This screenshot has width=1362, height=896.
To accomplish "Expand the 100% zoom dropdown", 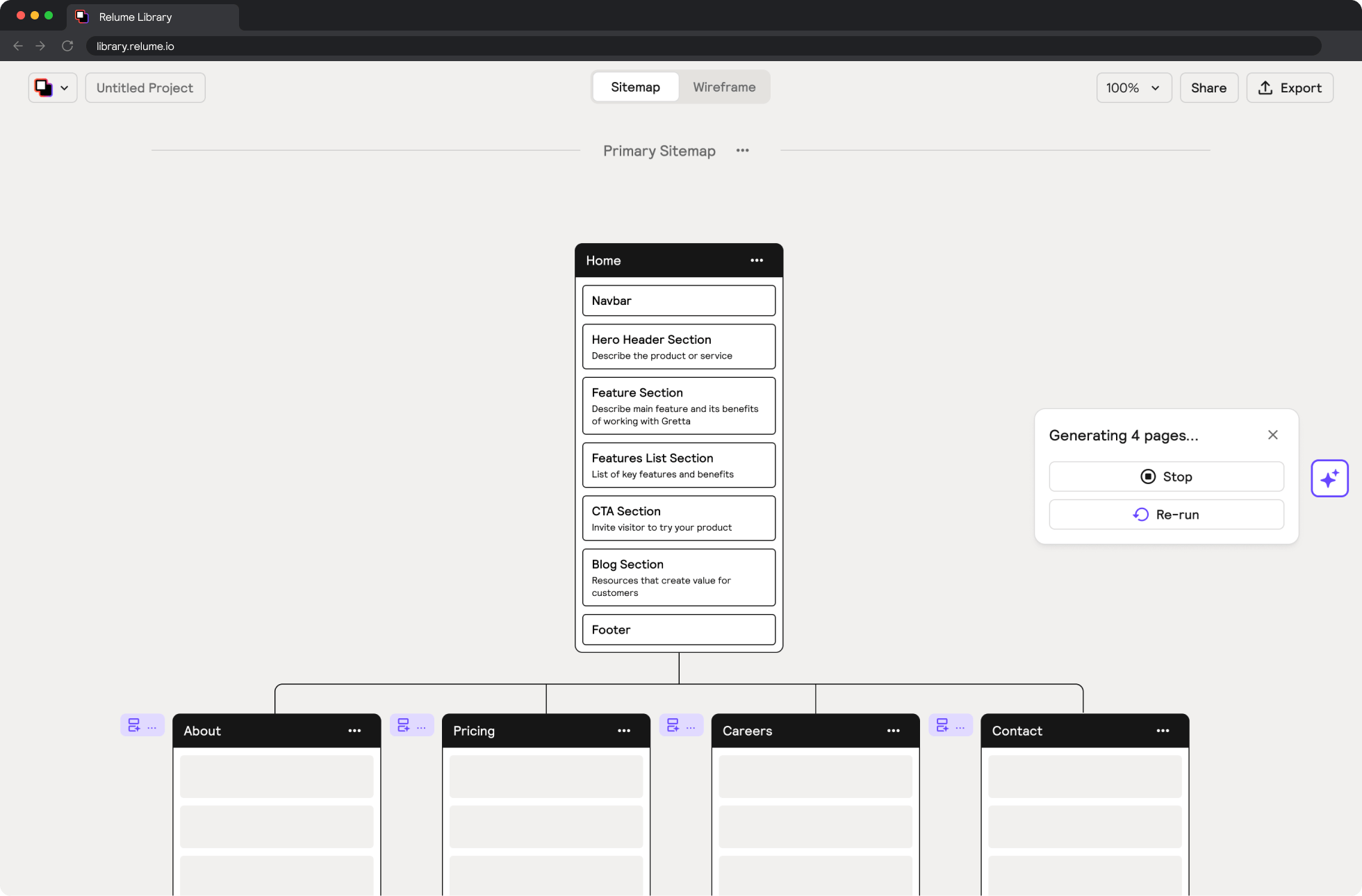I will coord(1133,88).
